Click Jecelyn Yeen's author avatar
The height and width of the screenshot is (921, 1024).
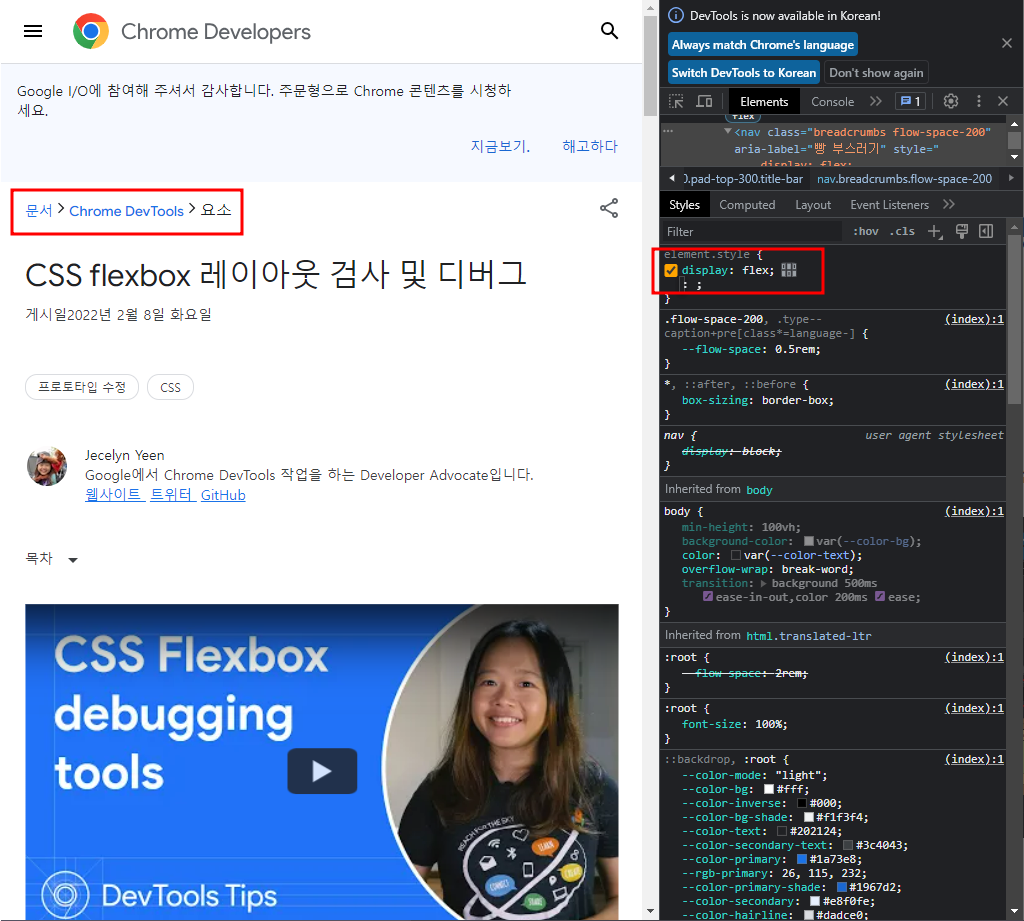[46, 466]
